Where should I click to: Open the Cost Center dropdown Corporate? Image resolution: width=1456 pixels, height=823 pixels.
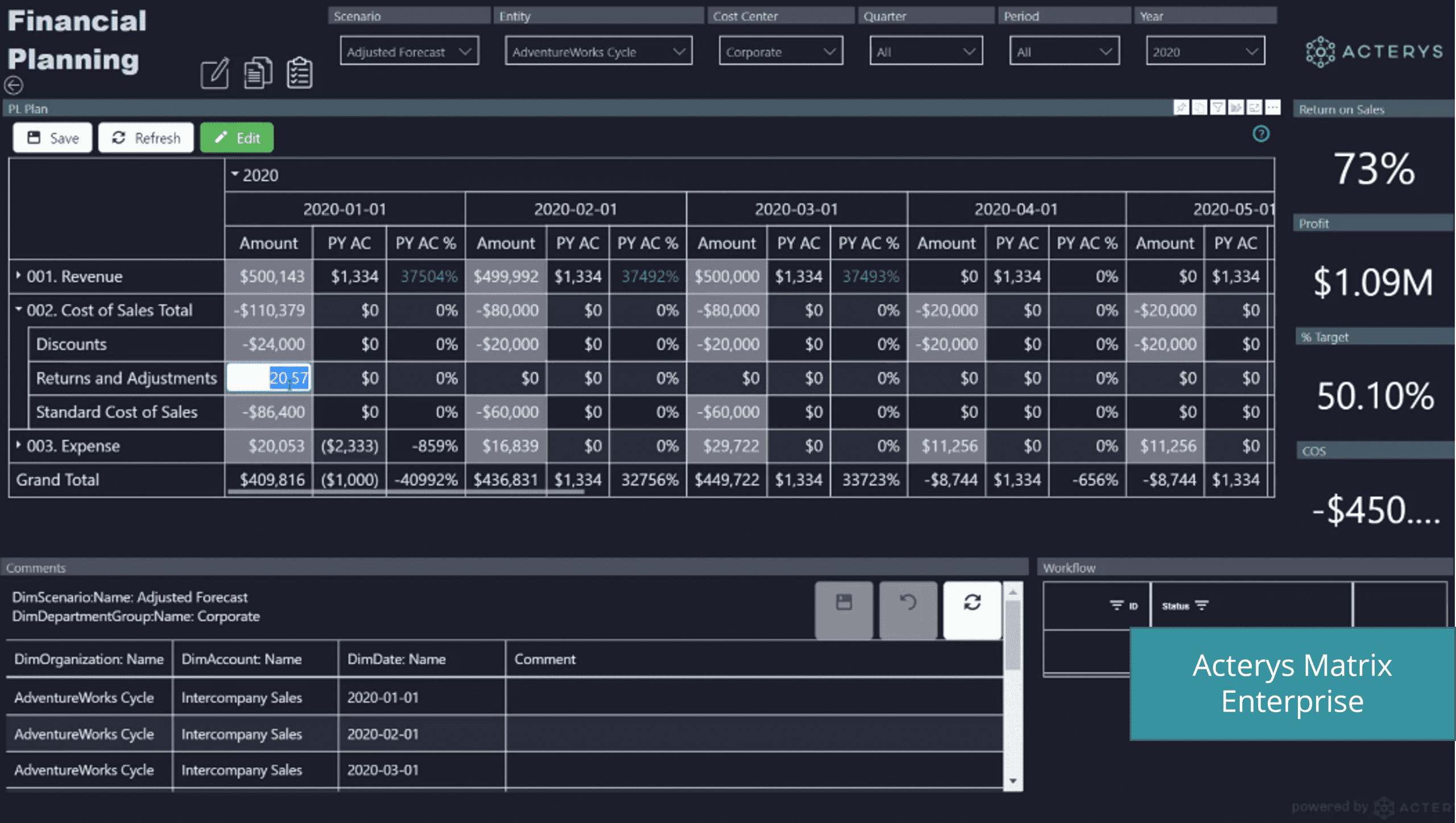click(x=780, y=51)
